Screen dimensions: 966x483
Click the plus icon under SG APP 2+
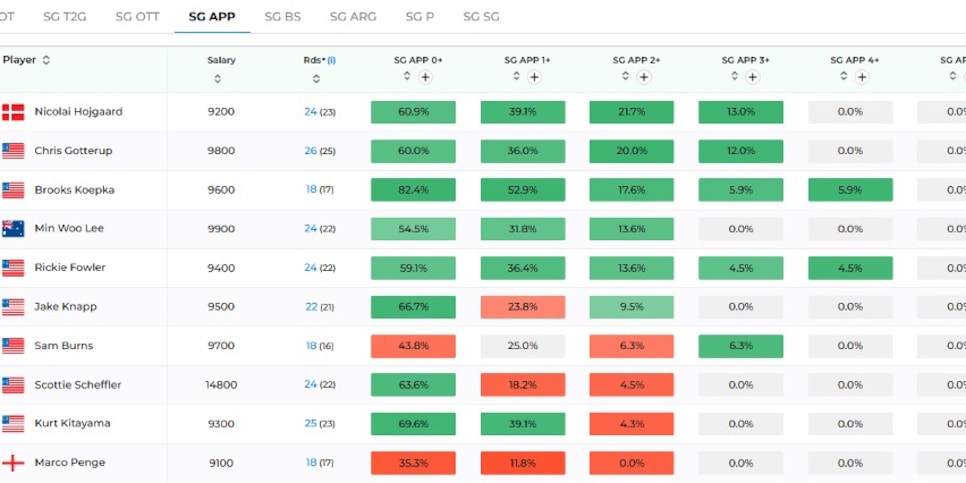(644, 77)
